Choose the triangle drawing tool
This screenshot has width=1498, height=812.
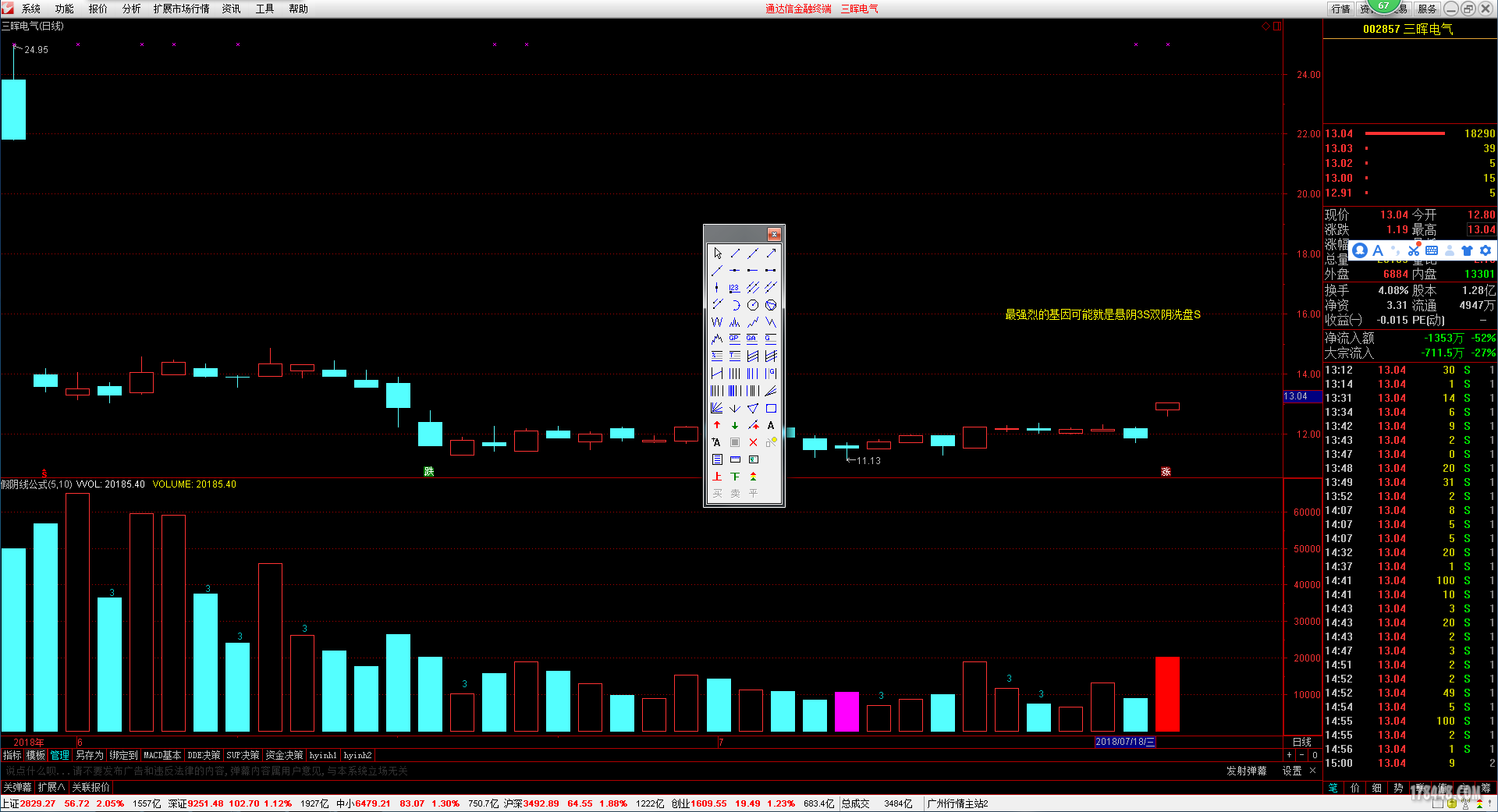[753, 408]
